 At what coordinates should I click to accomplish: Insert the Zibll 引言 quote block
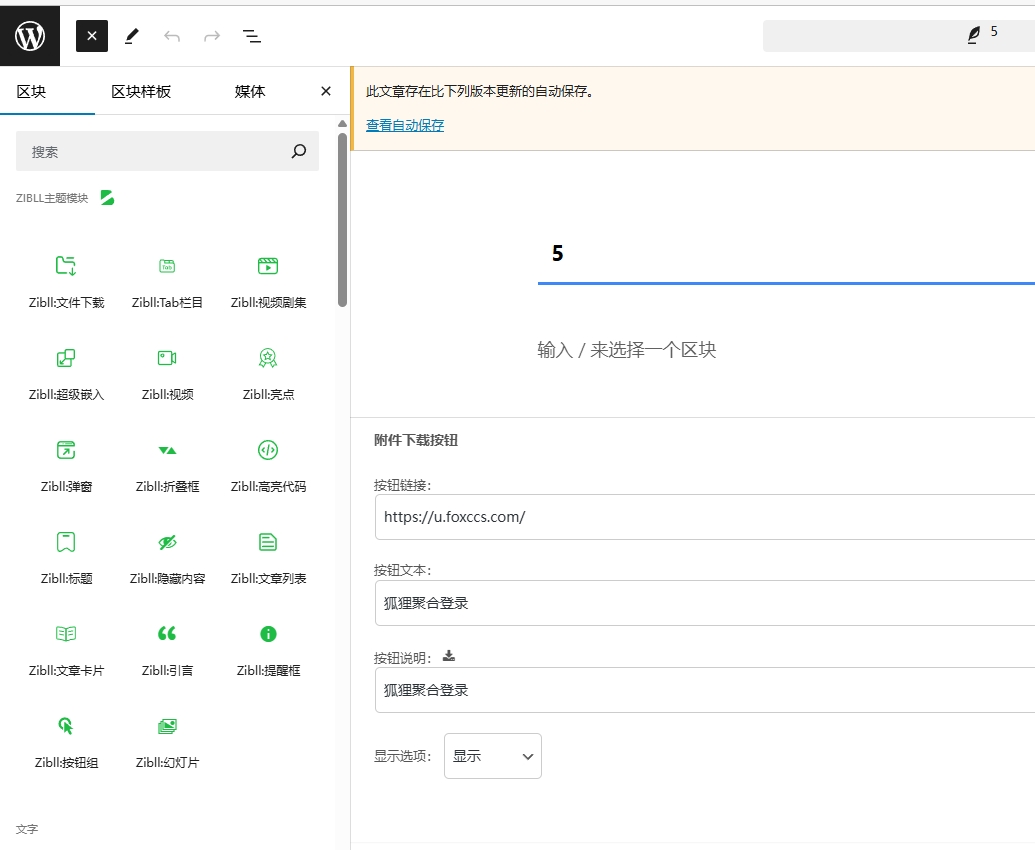(x=166, y=633)
